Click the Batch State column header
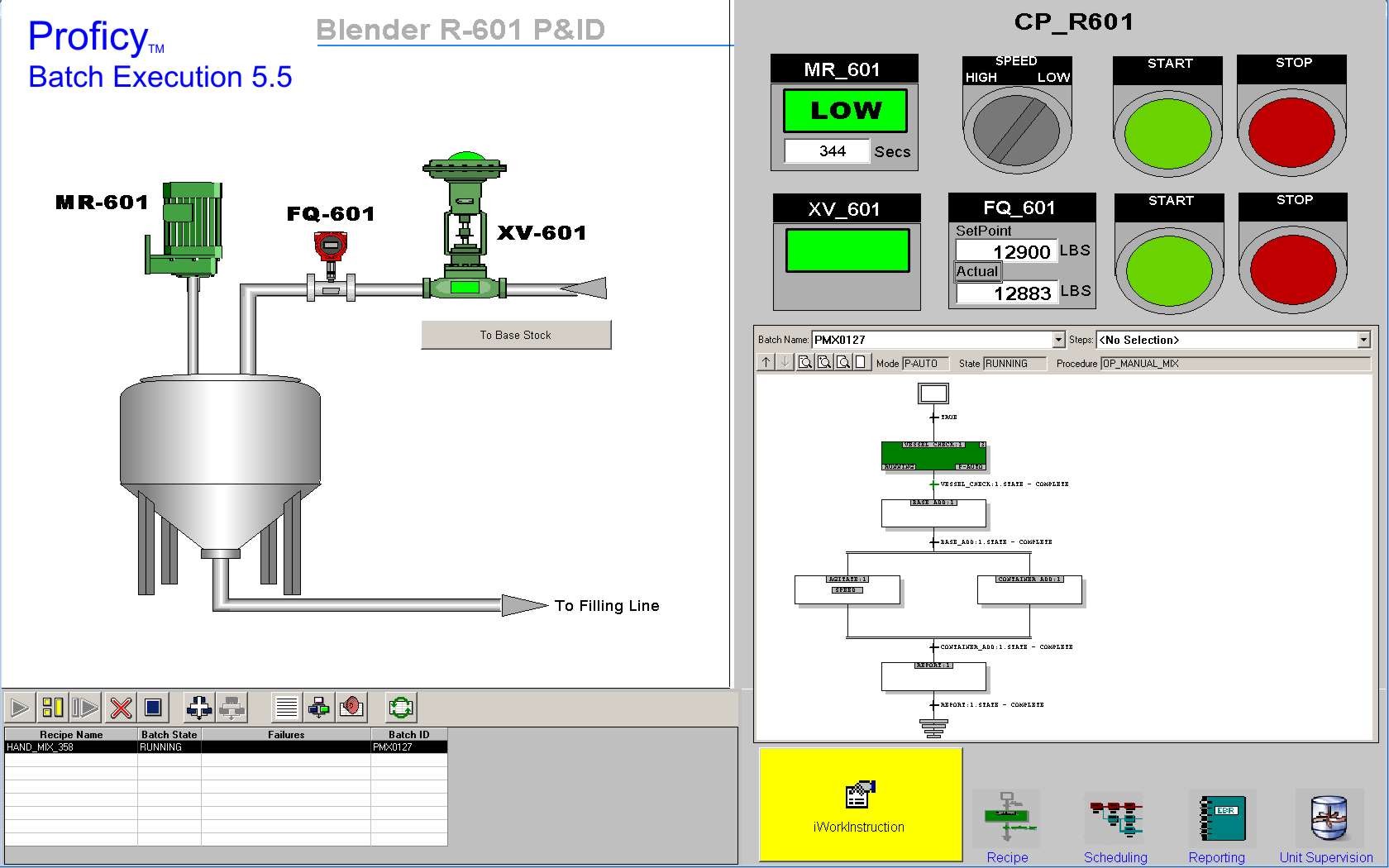This screenshot has height=868, width=1389. tap(169, 734)
